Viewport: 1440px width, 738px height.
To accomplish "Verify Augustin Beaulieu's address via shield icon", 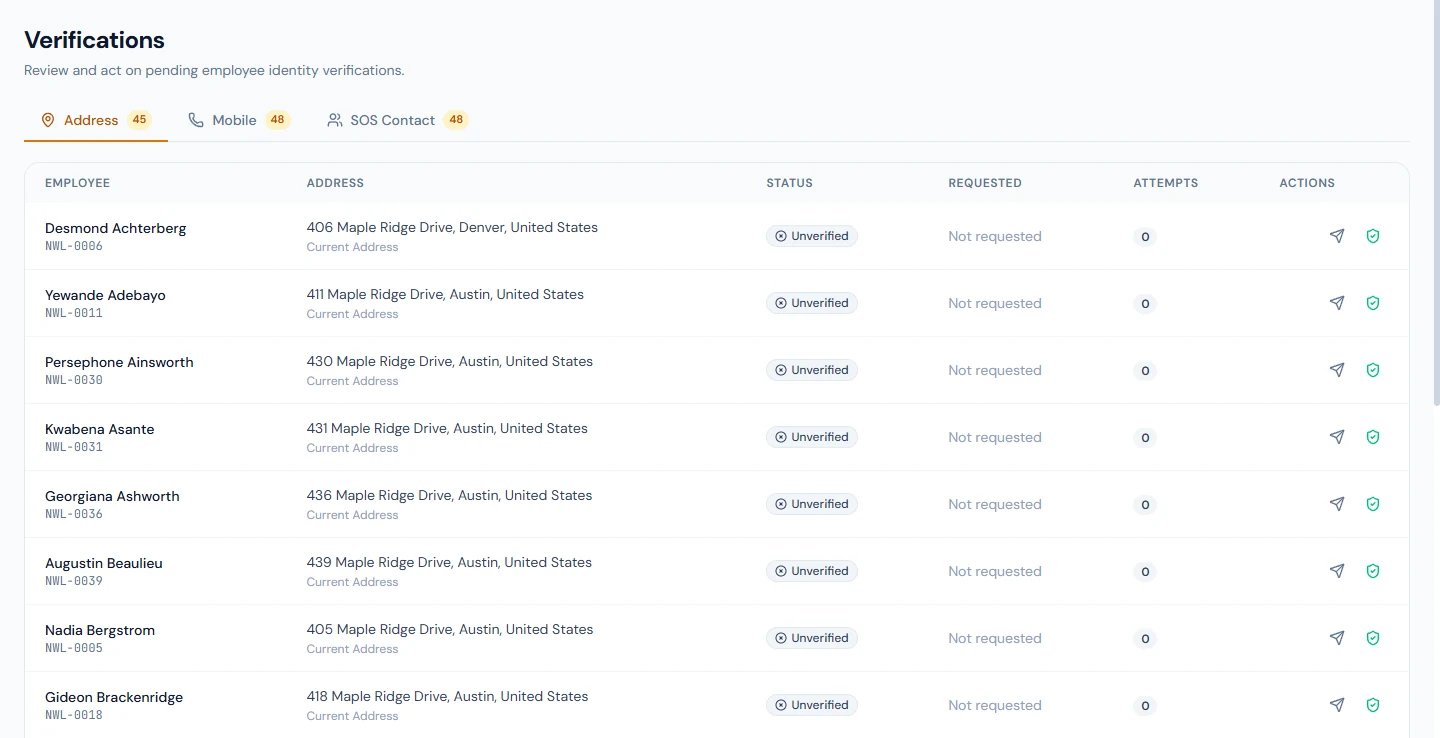I will coord(1373,571).
